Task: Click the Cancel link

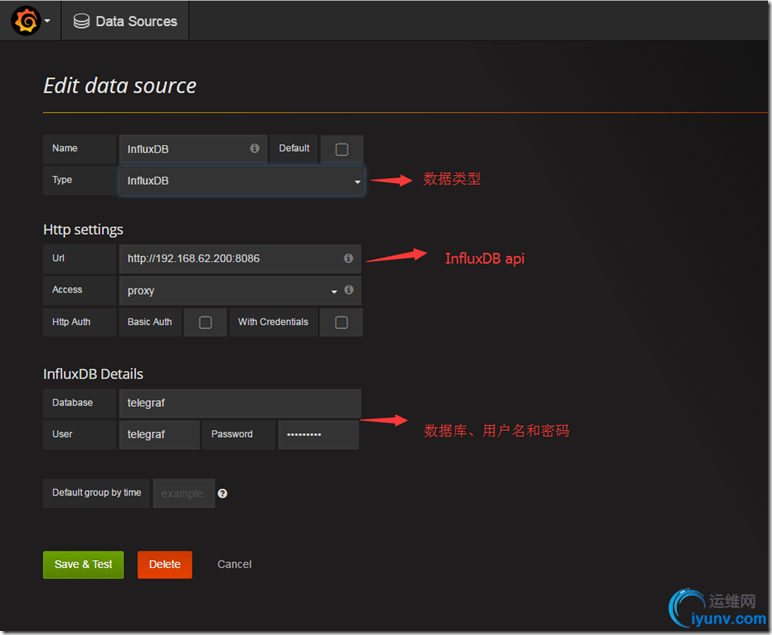Action: (x=234, y=565)
